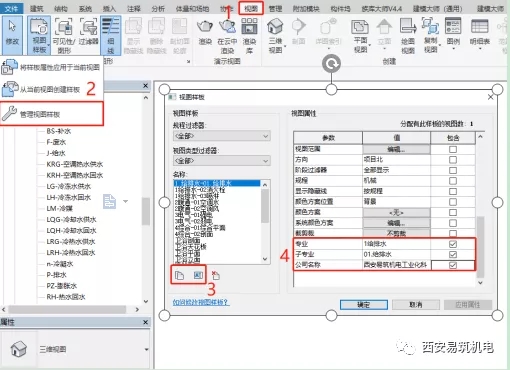Click the 确定 OK button
The width and height of the screenshot is (510, 370).
[x=364, y=304]
